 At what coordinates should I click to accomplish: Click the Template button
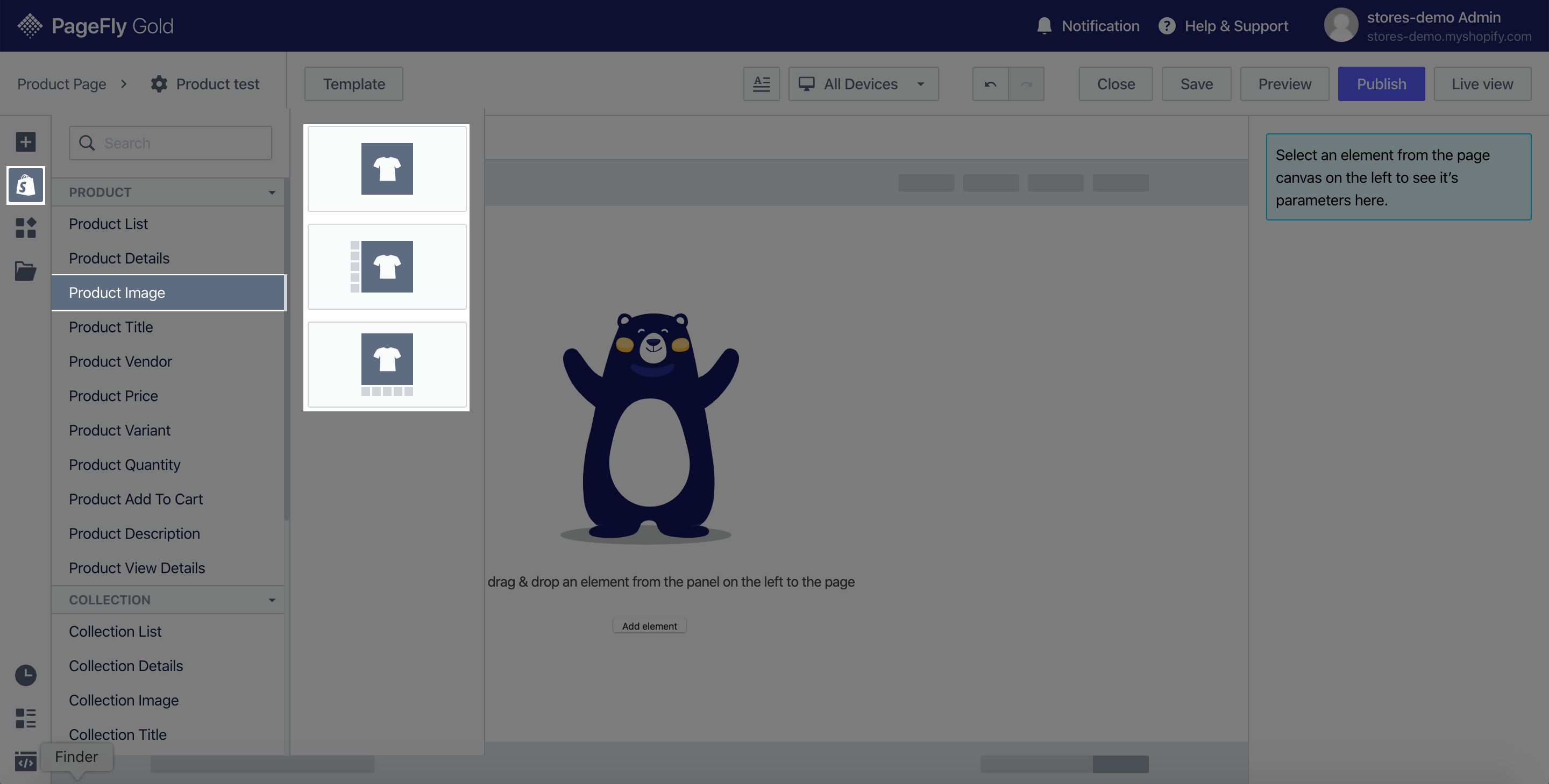pyautogui.click(x=353, y=83)
